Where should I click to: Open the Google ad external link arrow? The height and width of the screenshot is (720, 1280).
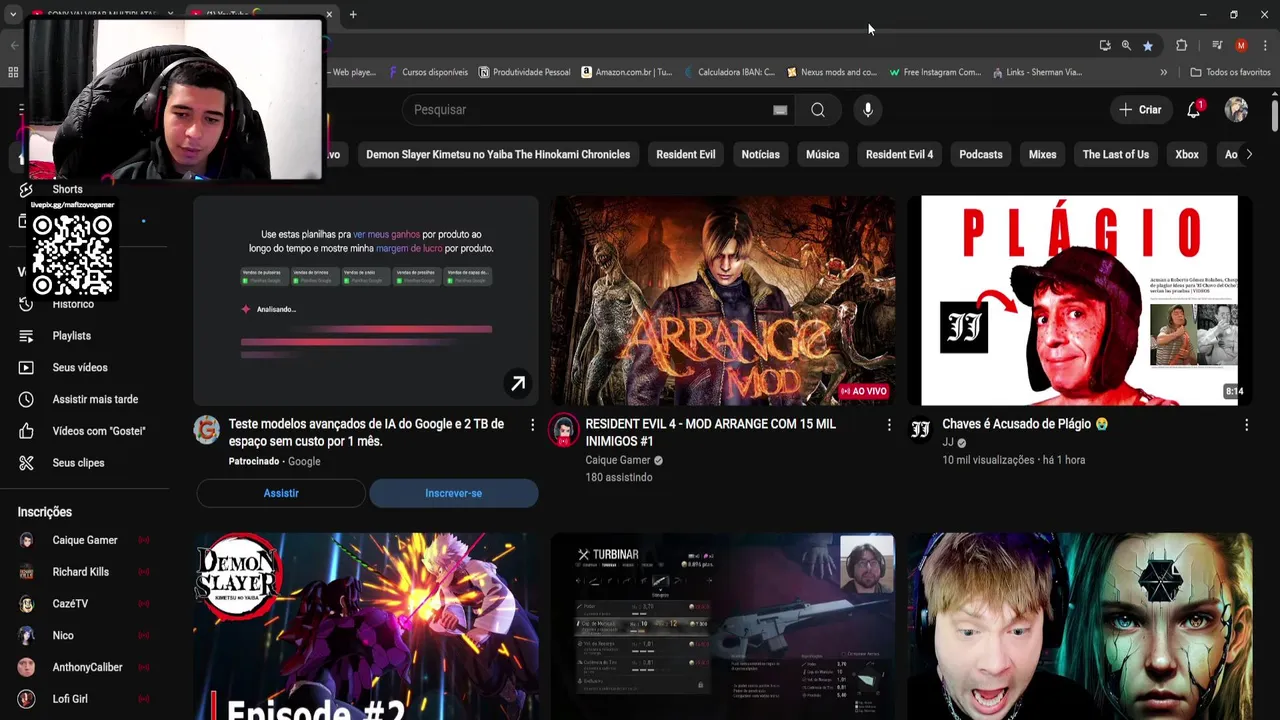(518, 383)
